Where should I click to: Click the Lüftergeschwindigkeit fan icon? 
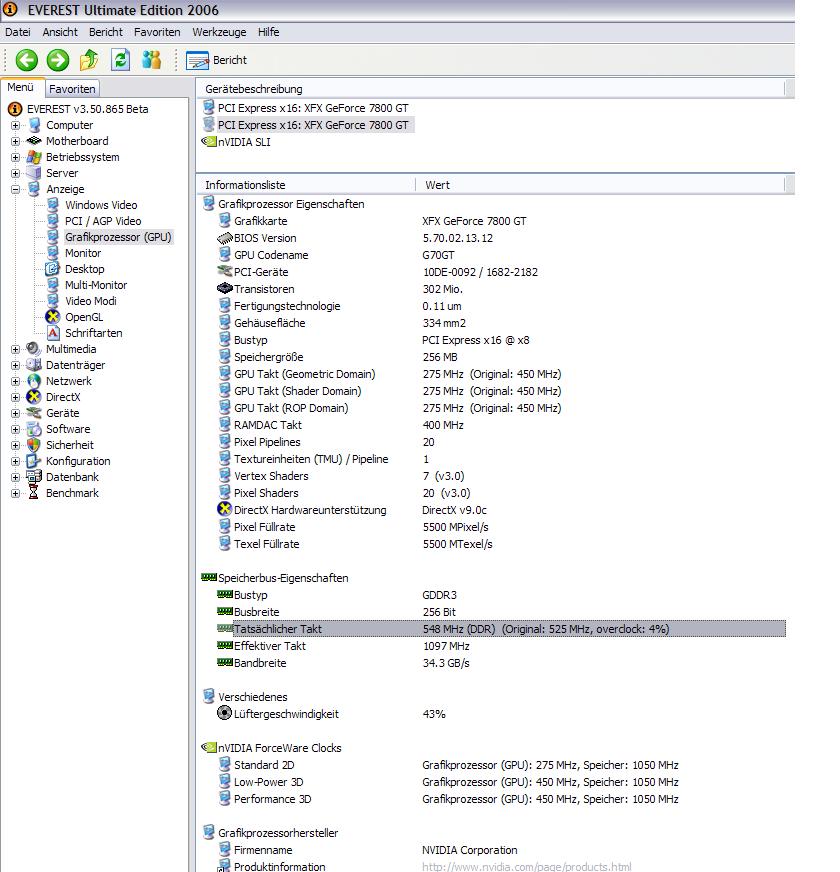point(224,713)
